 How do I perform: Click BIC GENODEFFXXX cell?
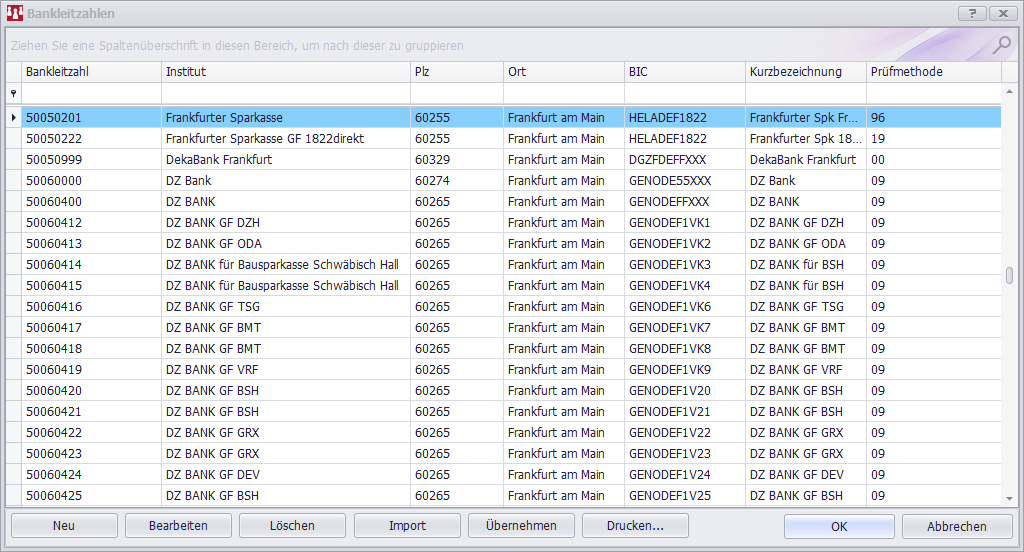tap(685, 202)
